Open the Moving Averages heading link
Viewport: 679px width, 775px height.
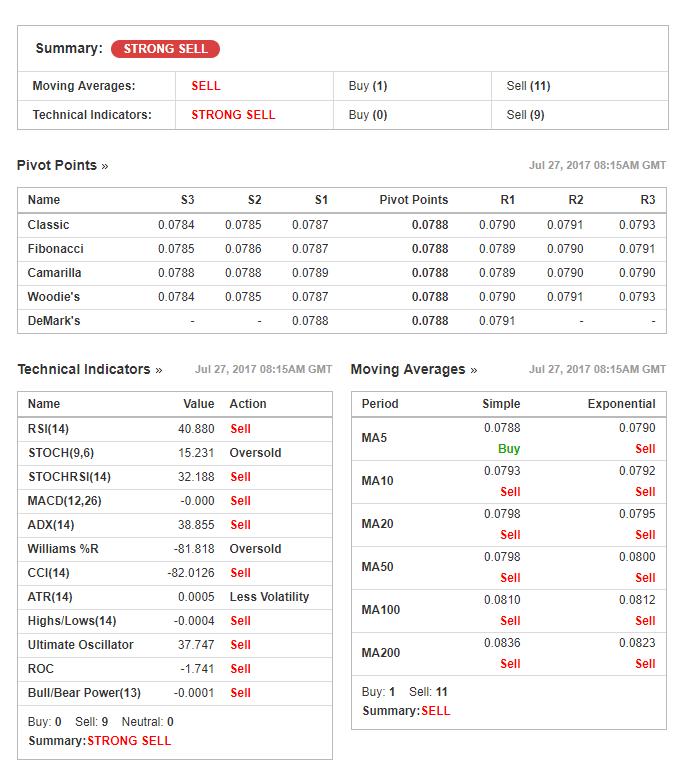pyautogui.click(x=413, y=370)
